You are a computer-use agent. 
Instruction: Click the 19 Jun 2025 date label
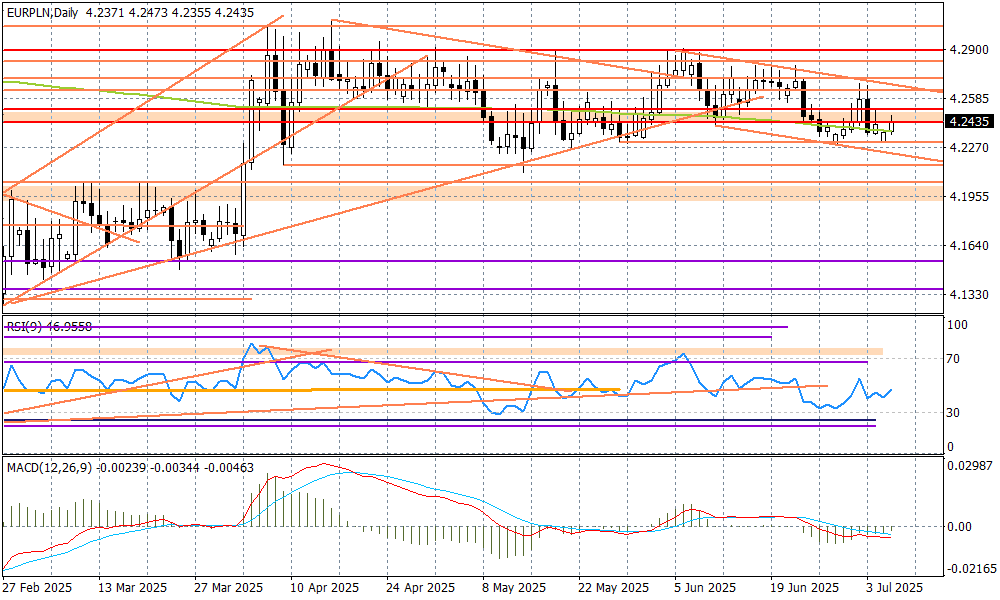coord(805,588)
